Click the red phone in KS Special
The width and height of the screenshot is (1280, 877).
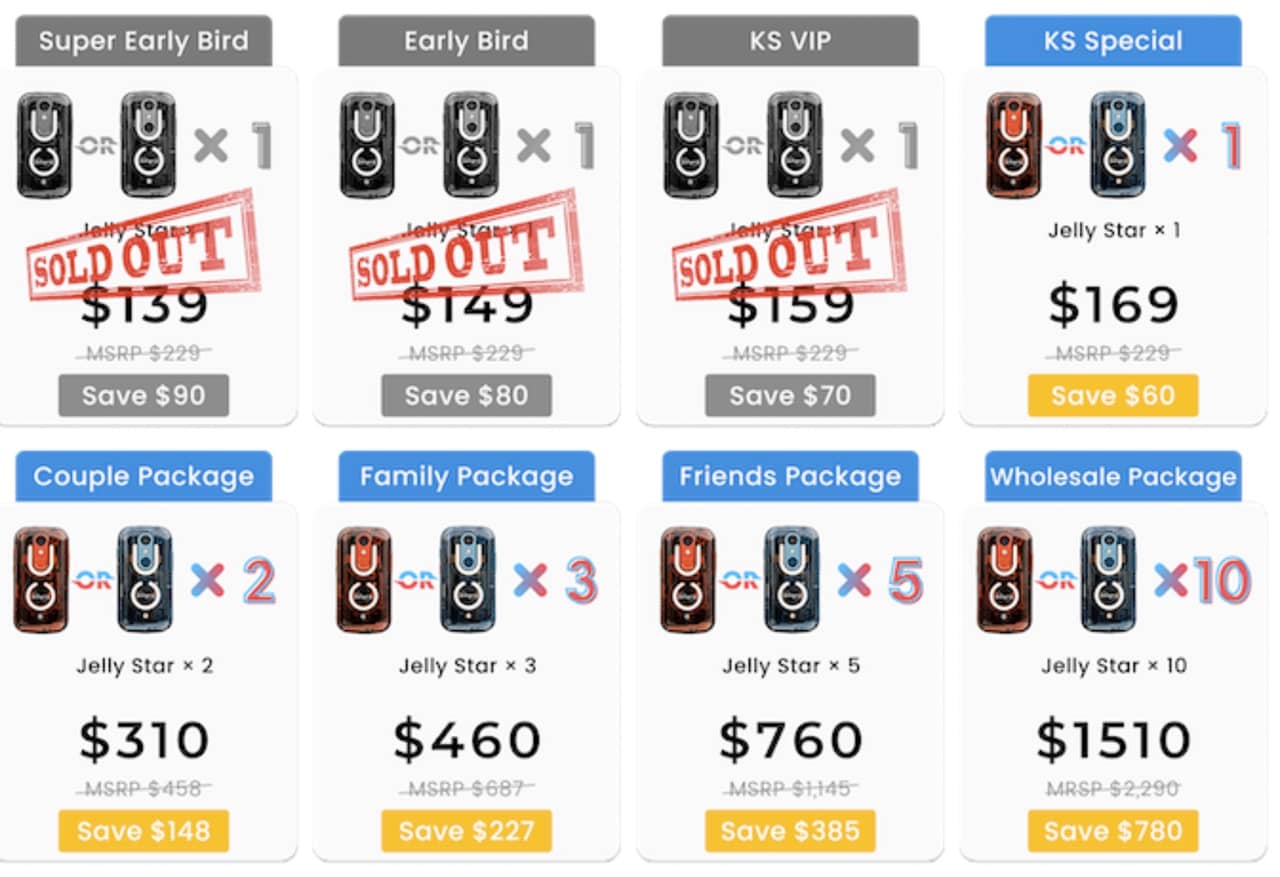tap(1013, 146)
